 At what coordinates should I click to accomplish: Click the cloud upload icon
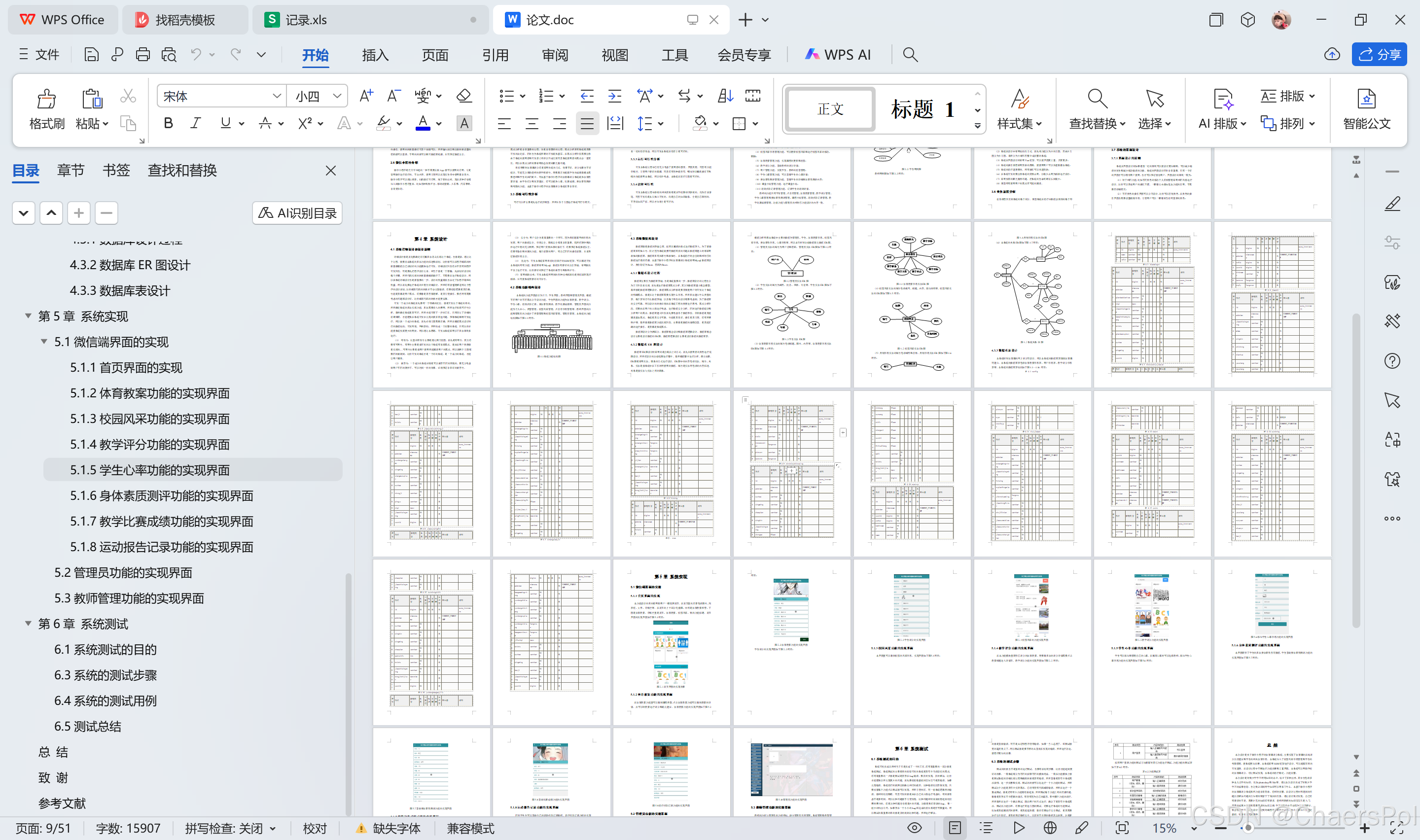point(1332,54)
